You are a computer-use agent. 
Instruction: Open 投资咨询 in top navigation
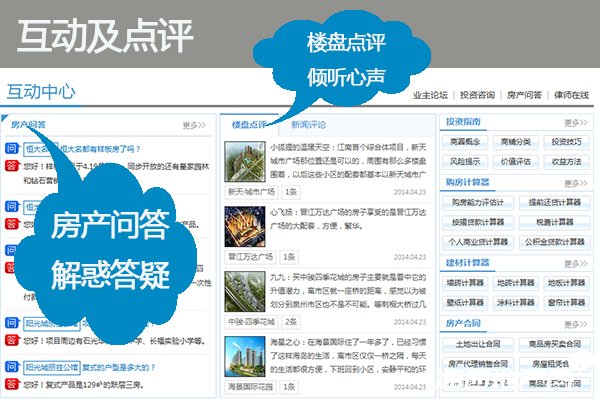(x=477, y=96)
